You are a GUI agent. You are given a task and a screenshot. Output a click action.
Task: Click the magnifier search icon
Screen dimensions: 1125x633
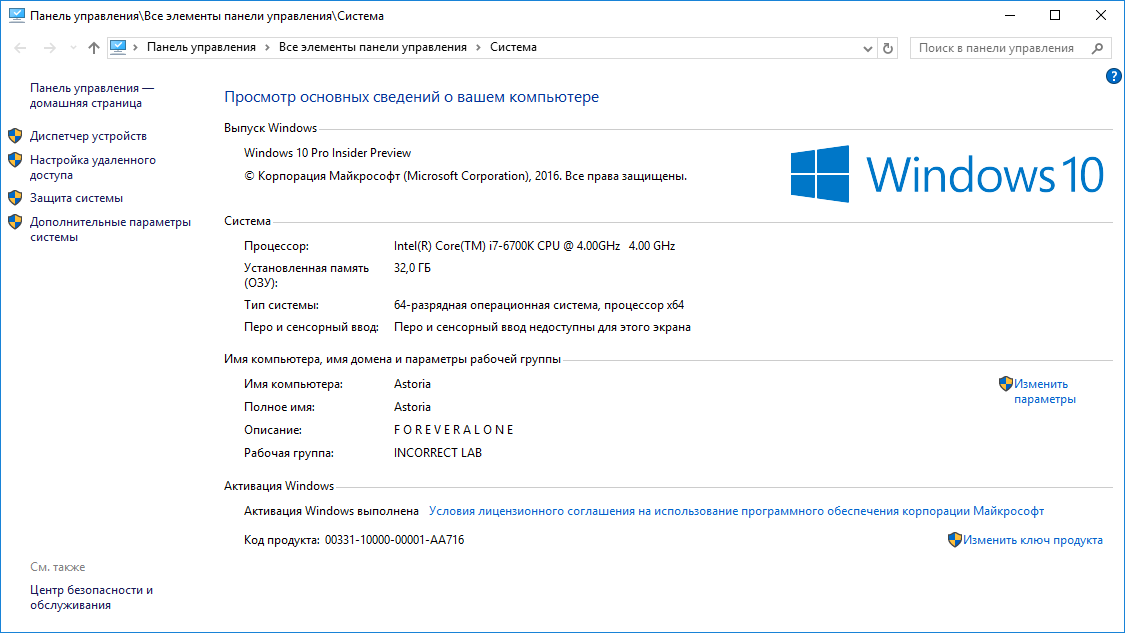pyautogui.click(x=1097, y=48)
